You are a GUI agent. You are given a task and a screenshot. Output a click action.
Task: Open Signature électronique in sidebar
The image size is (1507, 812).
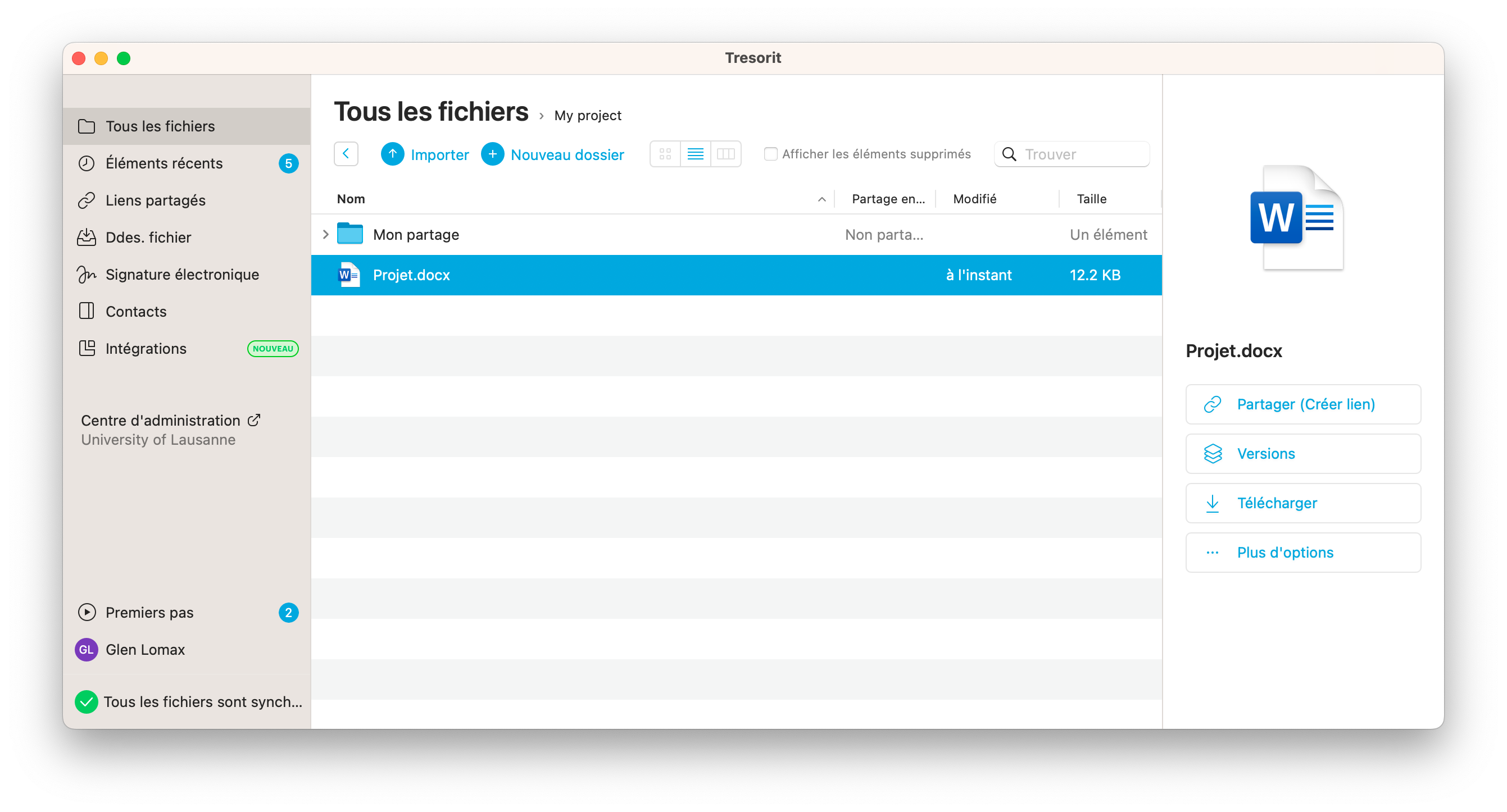[x=182, y=275]
